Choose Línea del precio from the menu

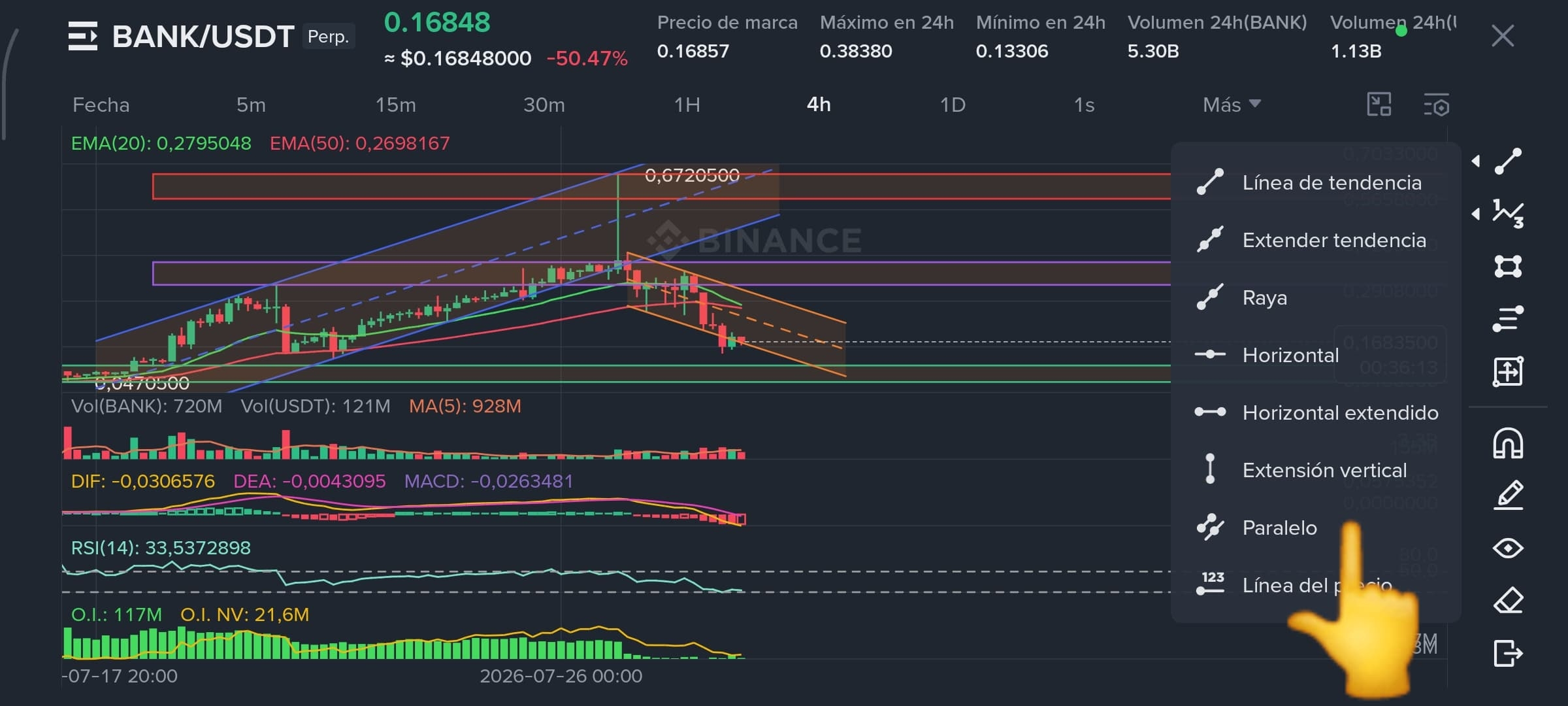1316,585
